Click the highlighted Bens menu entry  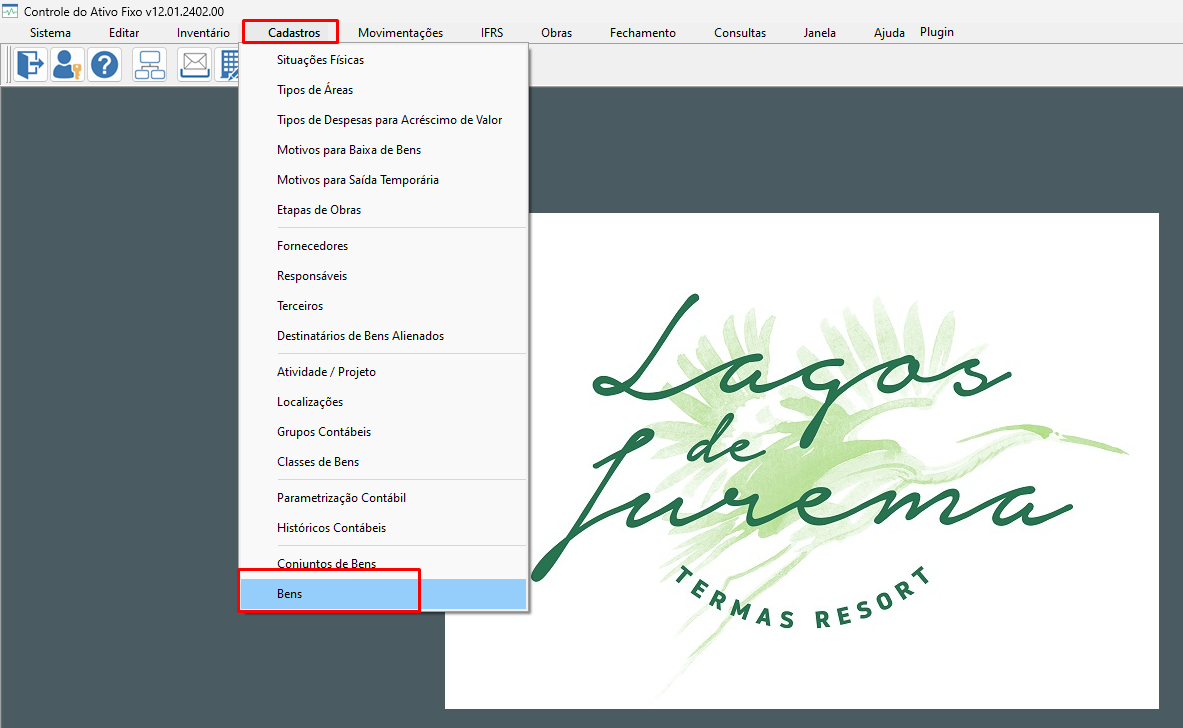tap(383, 594)
